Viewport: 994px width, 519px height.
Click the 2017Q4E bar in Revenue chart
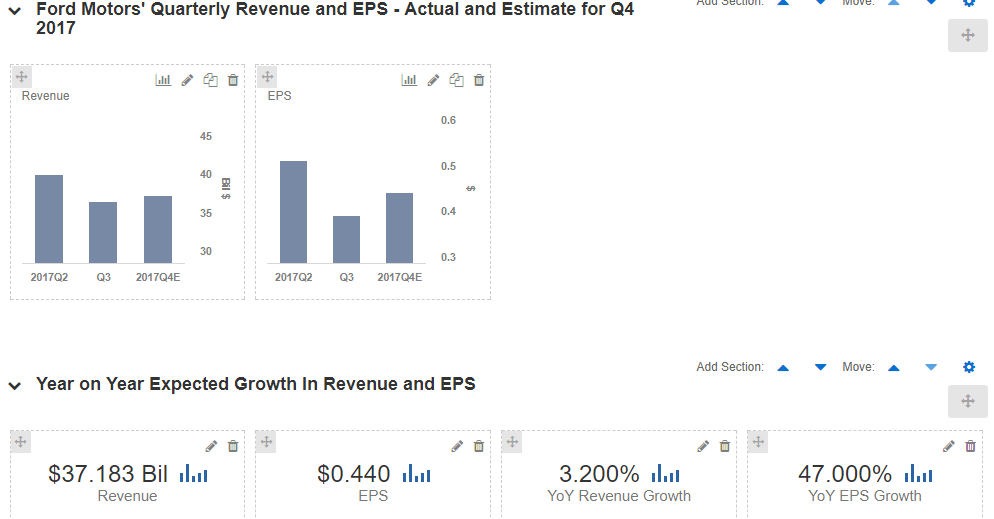158,229
